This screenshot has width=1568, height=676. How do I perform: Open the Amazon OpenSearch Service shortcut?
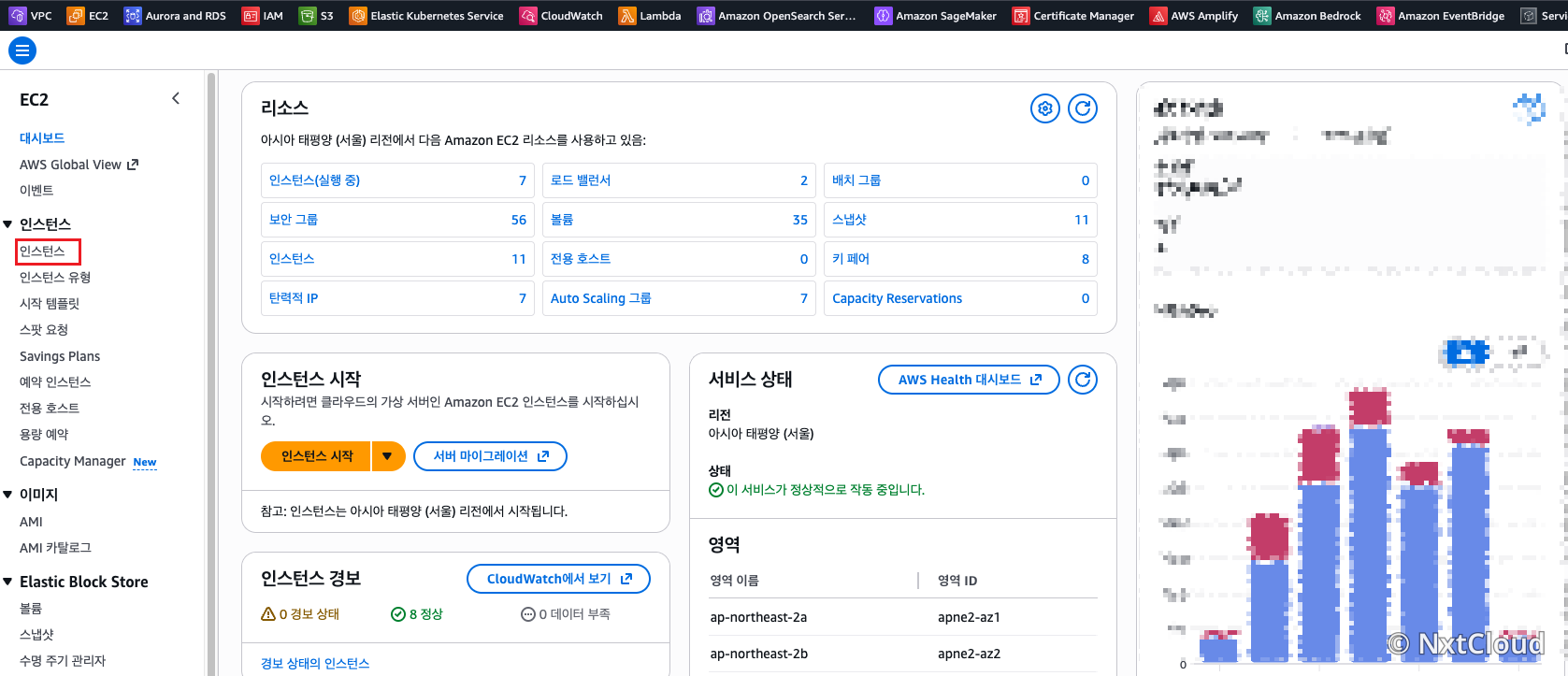[776, 15]
